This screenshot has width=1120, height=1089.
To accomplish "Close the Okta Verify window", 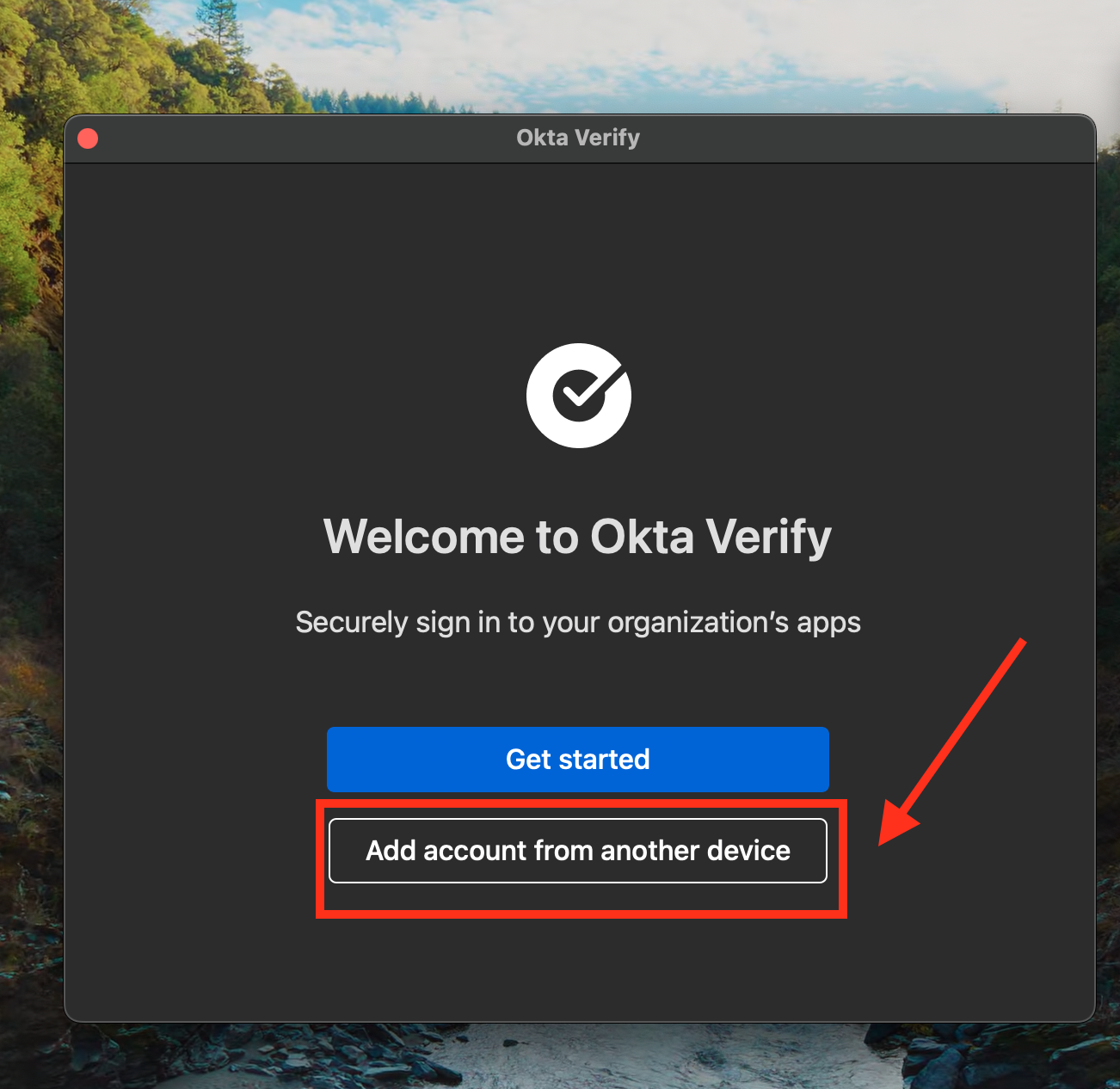I will click(88, 138).
